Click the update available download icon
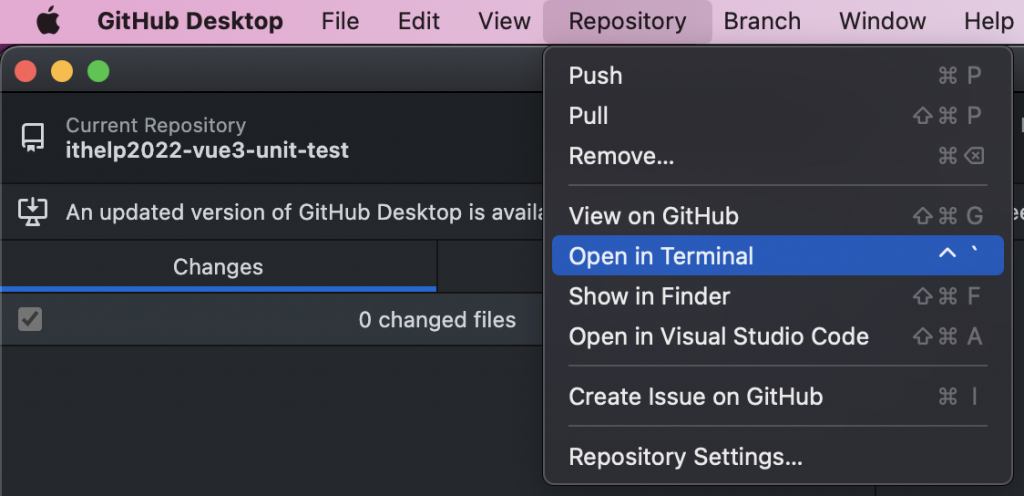 pos(33,211)
